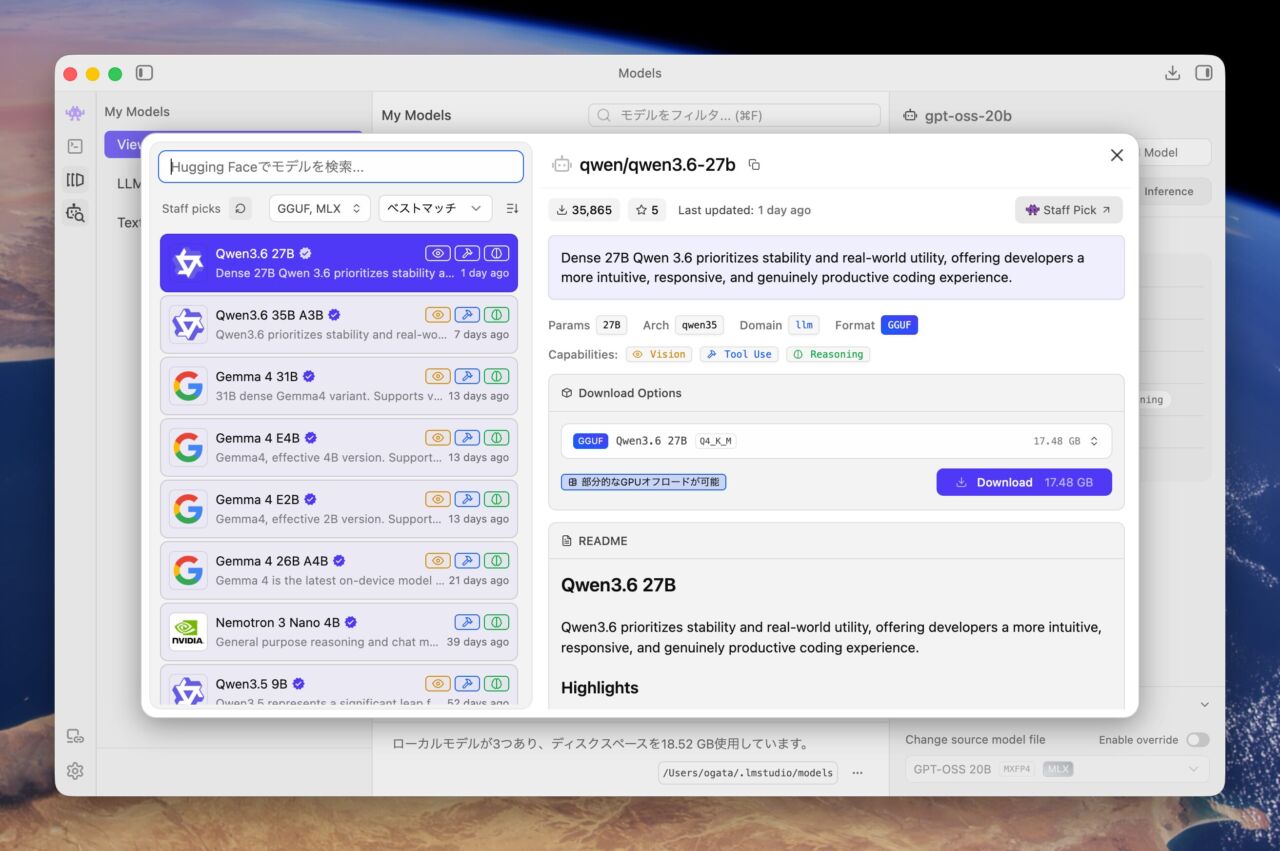
Task: Click the refresh icon beside Staff picks
Action: [240, 208]
